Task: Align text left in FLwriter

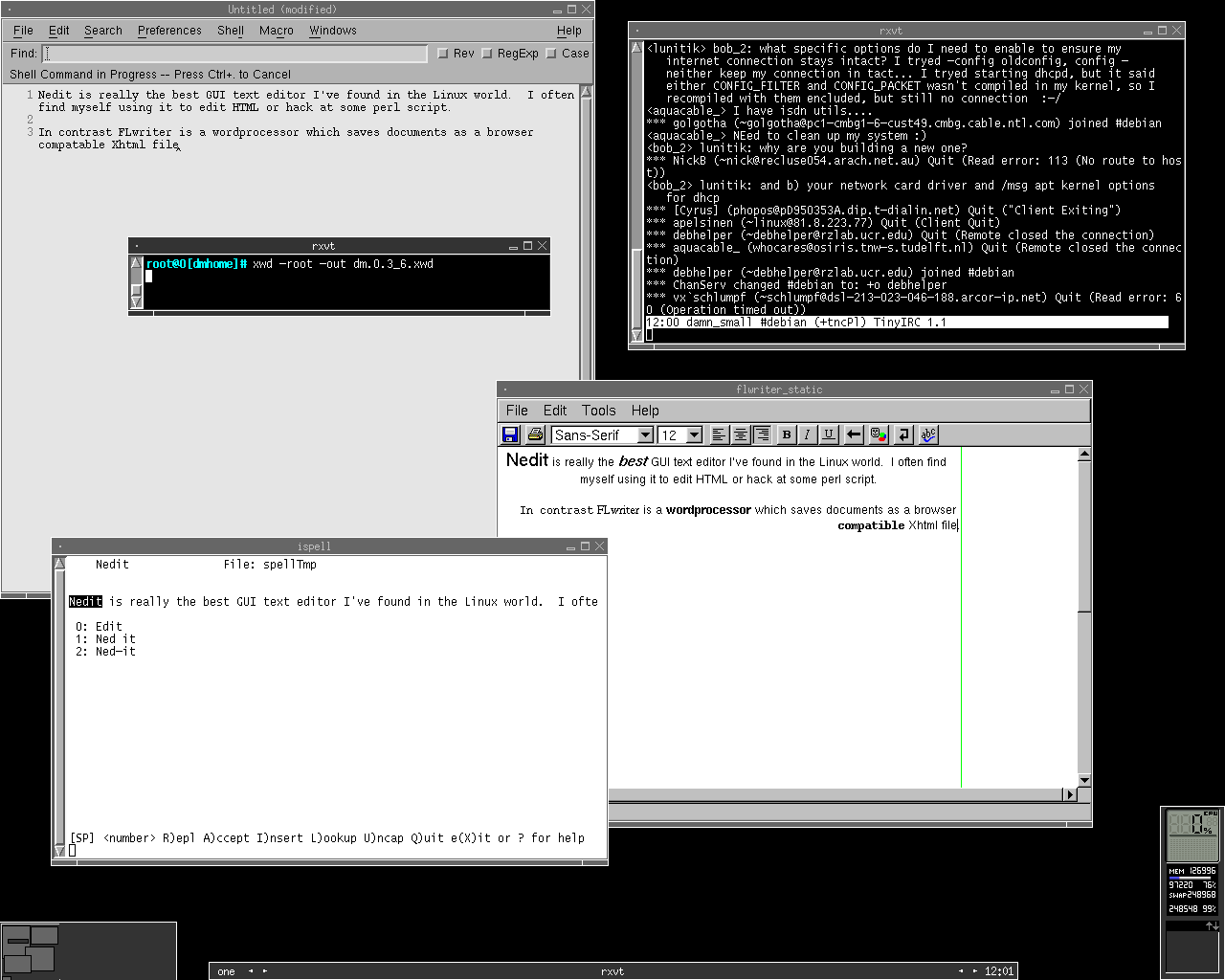Action: (720, 434)
